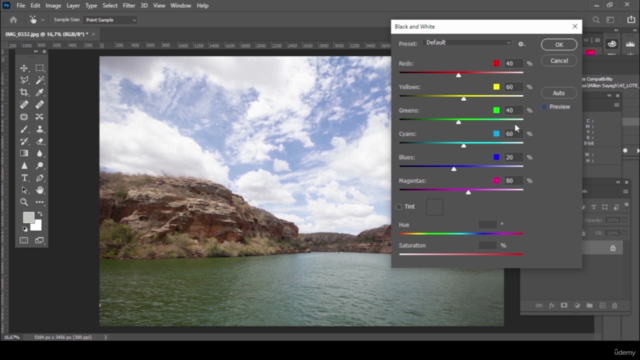640x360 pixels.
Task: Select the Crop tool
Action: (x=24, y=93)
